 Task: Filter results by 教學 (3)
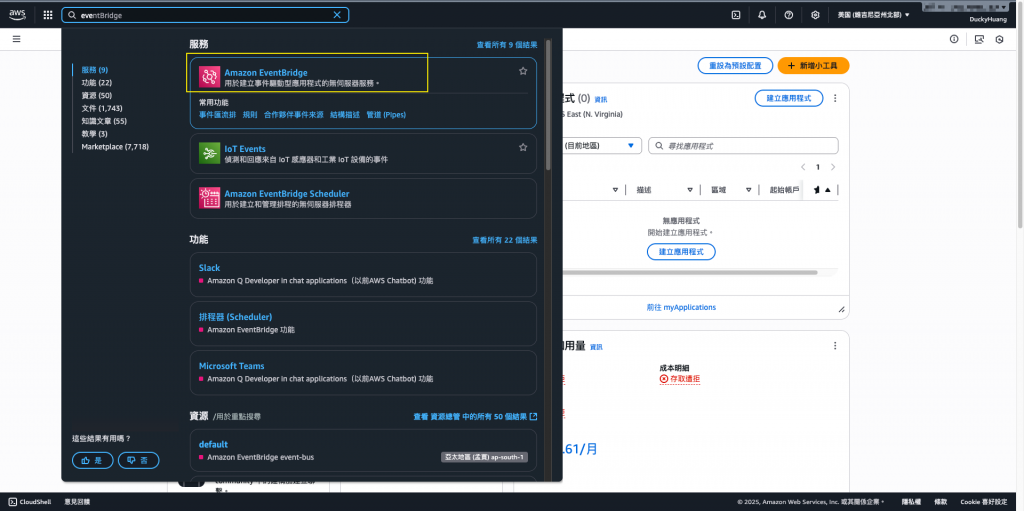(x=95, y=134)
